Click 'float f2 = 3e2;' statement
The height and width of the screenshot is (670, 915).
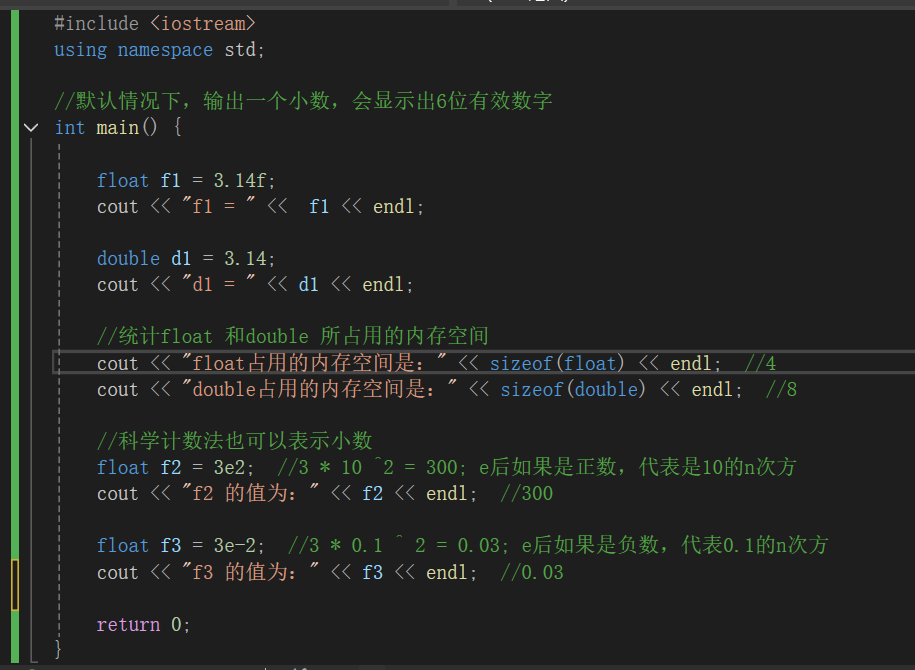coord(175,467)
